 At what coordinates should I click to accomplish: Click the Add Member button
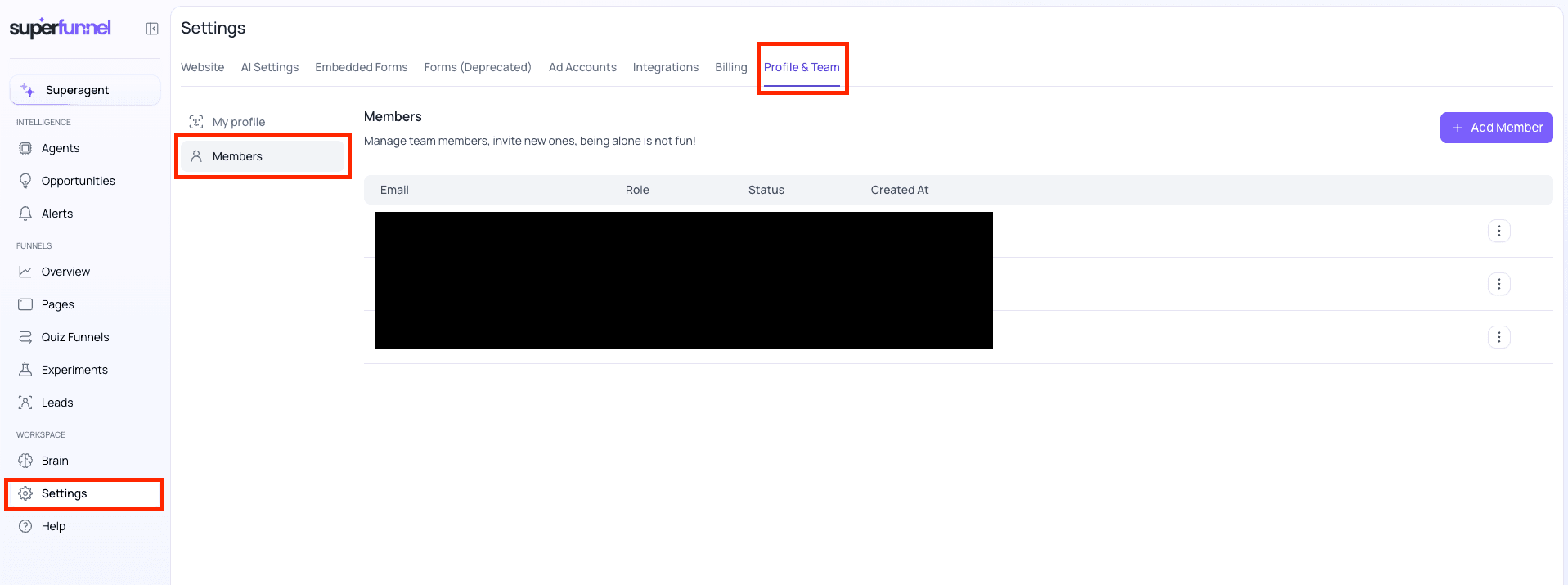pos(1496,128)
